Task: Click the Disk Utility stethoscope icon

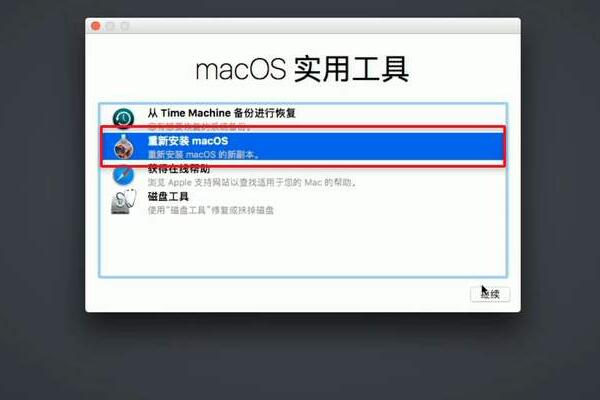Action: (124, 201)
